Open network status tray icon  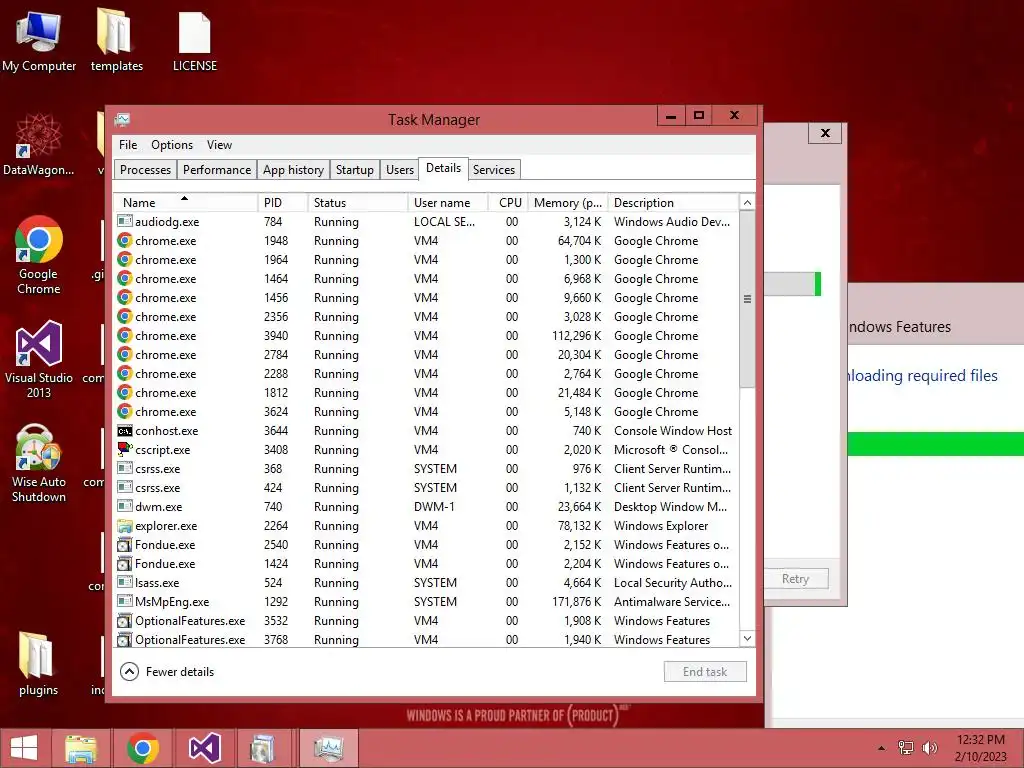(906, 748)
